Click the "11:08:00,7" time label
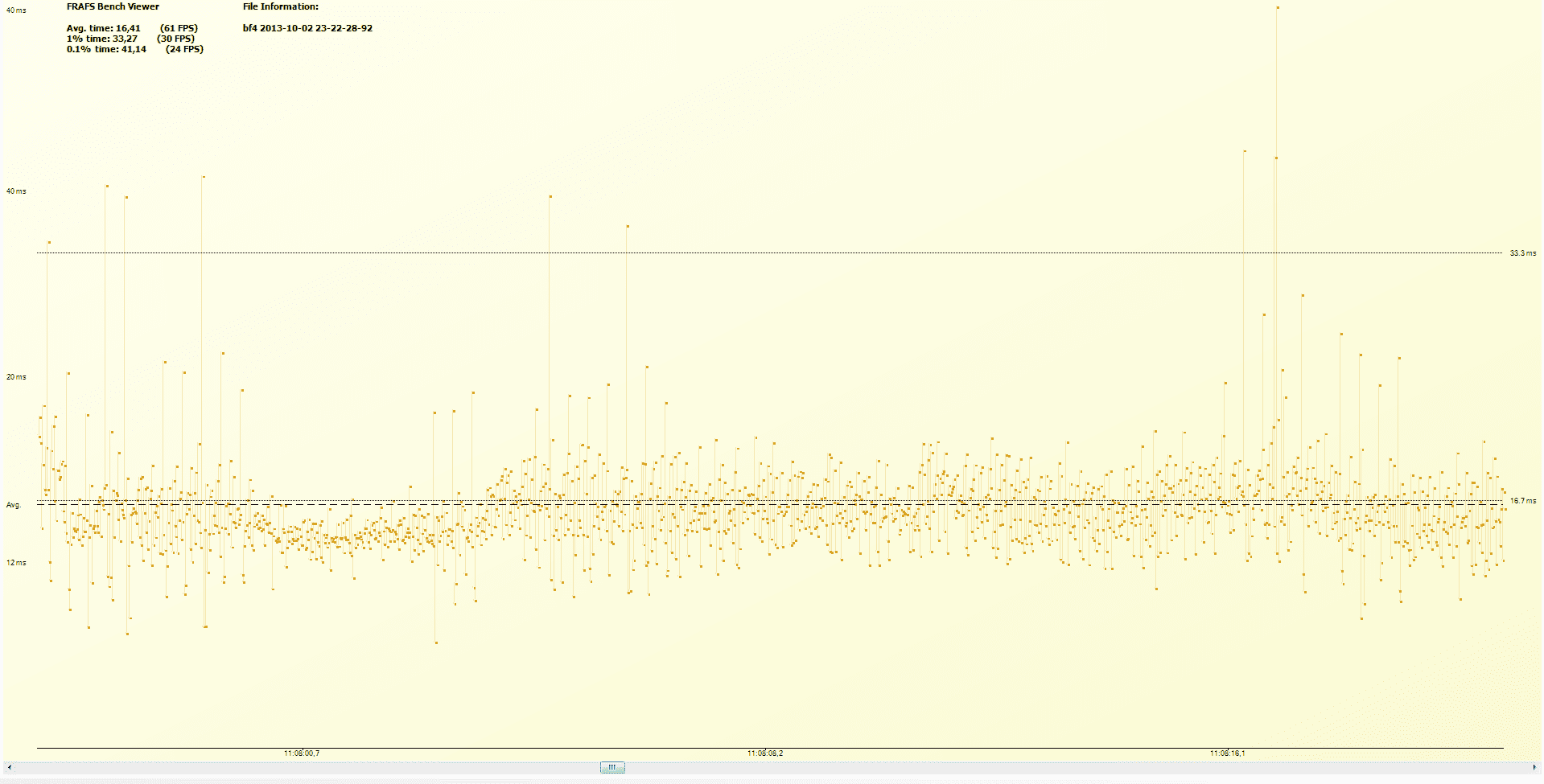Viewport: 1544px width, 784px height. click(x=302, y=753)
